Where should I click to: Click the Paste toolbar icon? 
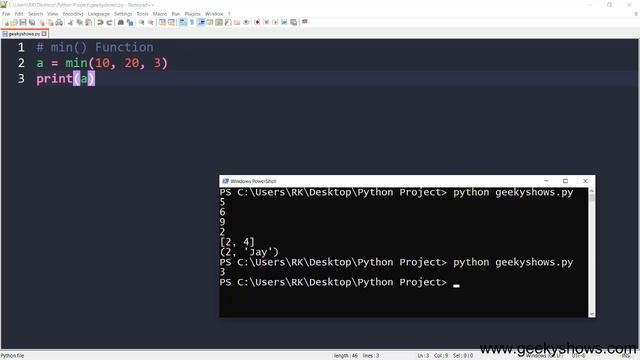(89, 22)
